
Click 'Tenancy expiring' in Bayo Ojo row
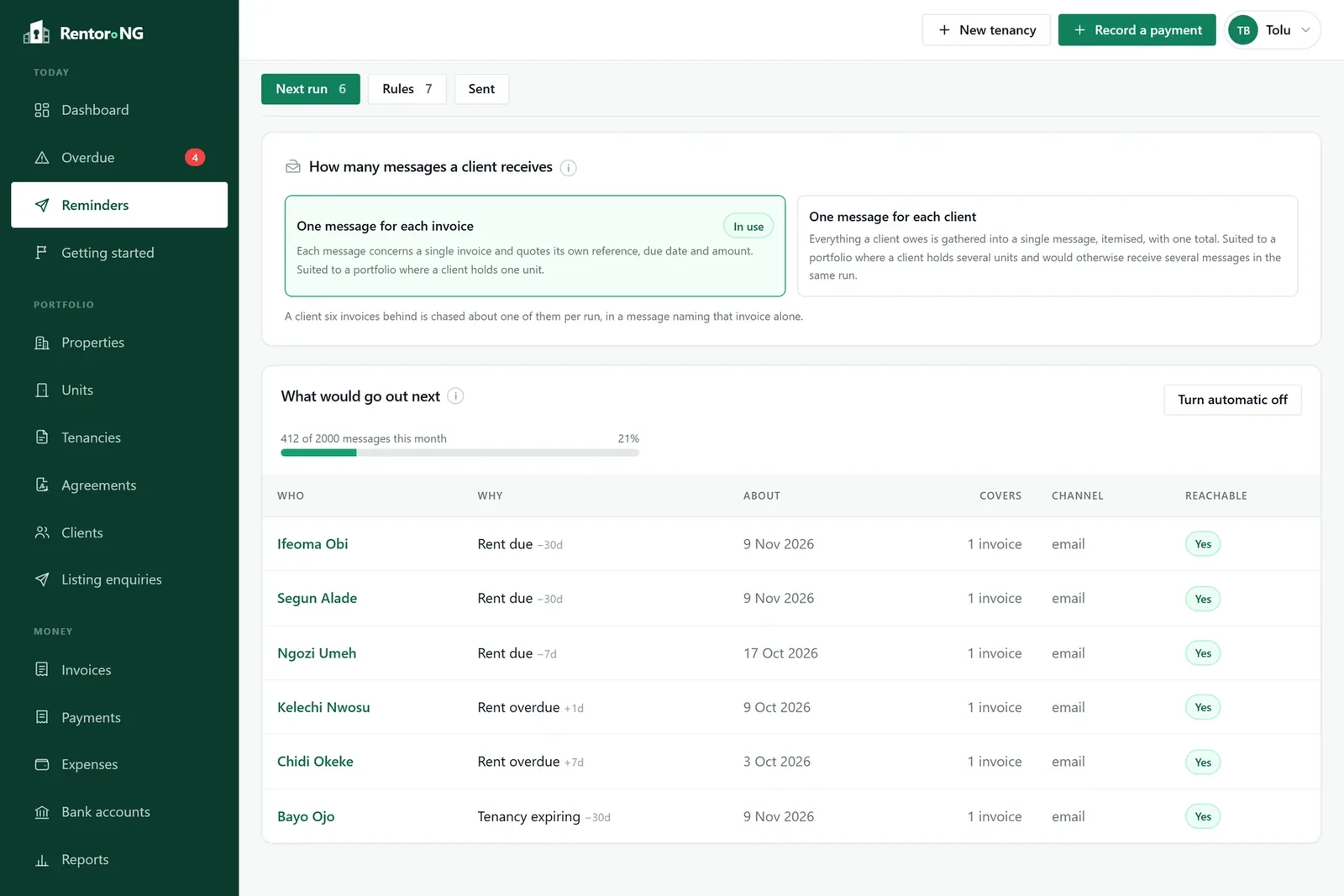(x=528, y=816)
